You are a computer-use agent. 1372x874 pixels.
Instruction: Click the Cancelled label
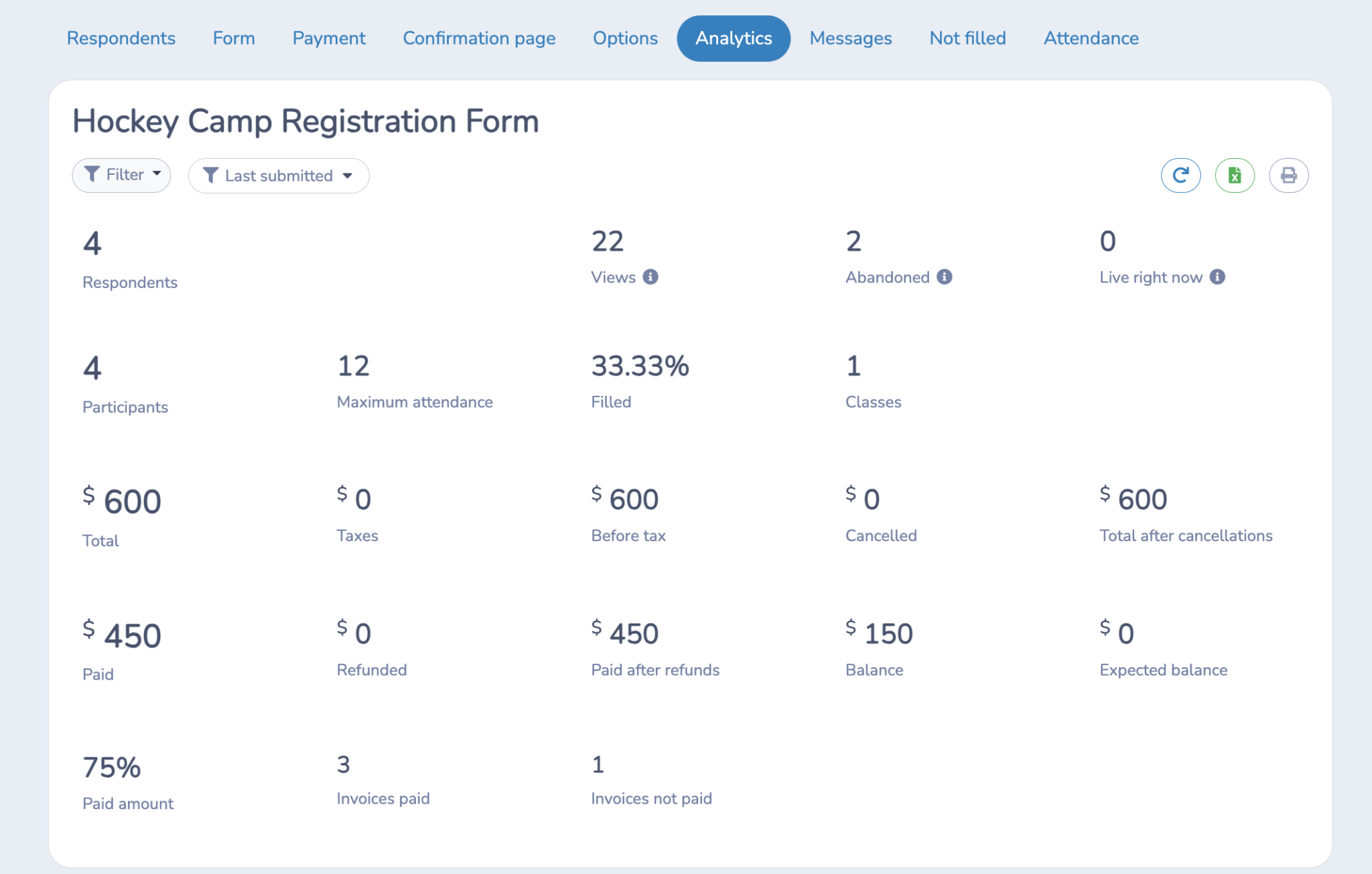881,536
